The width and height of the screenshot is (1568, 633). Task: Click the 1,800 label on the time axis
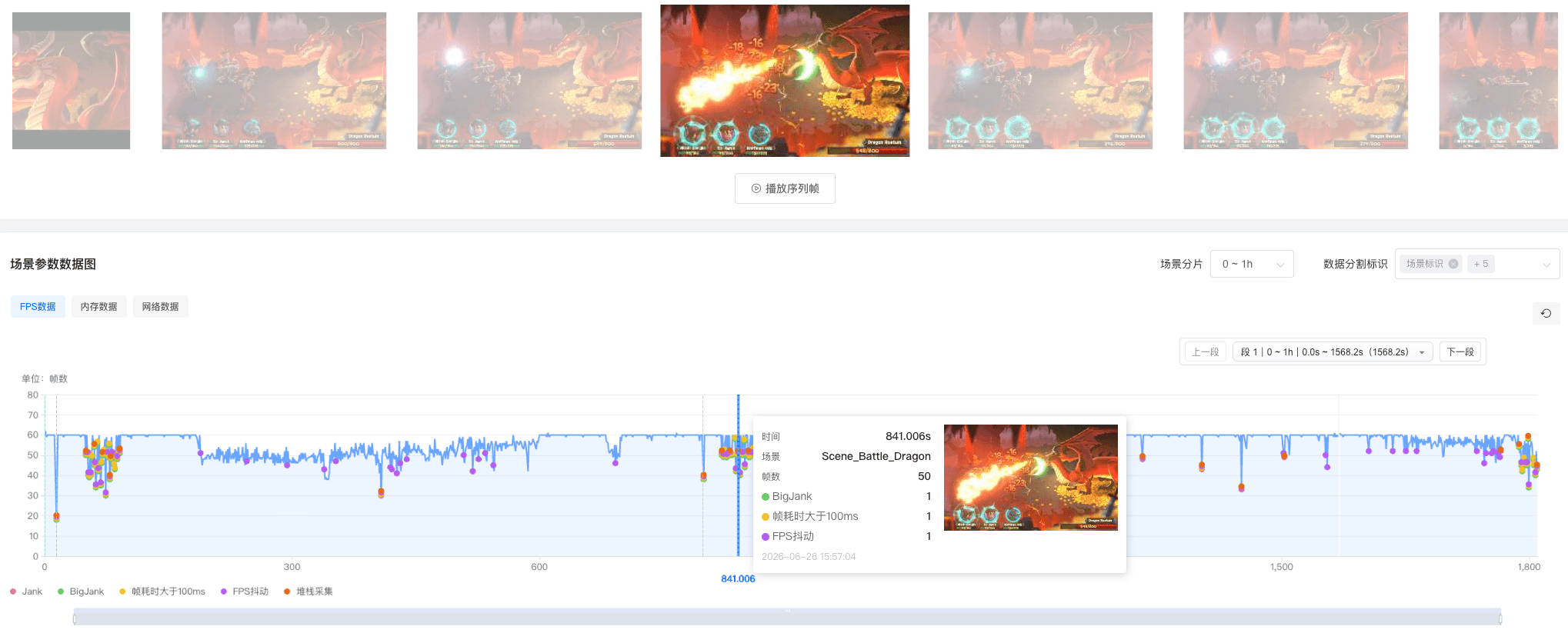point(1529,567)
